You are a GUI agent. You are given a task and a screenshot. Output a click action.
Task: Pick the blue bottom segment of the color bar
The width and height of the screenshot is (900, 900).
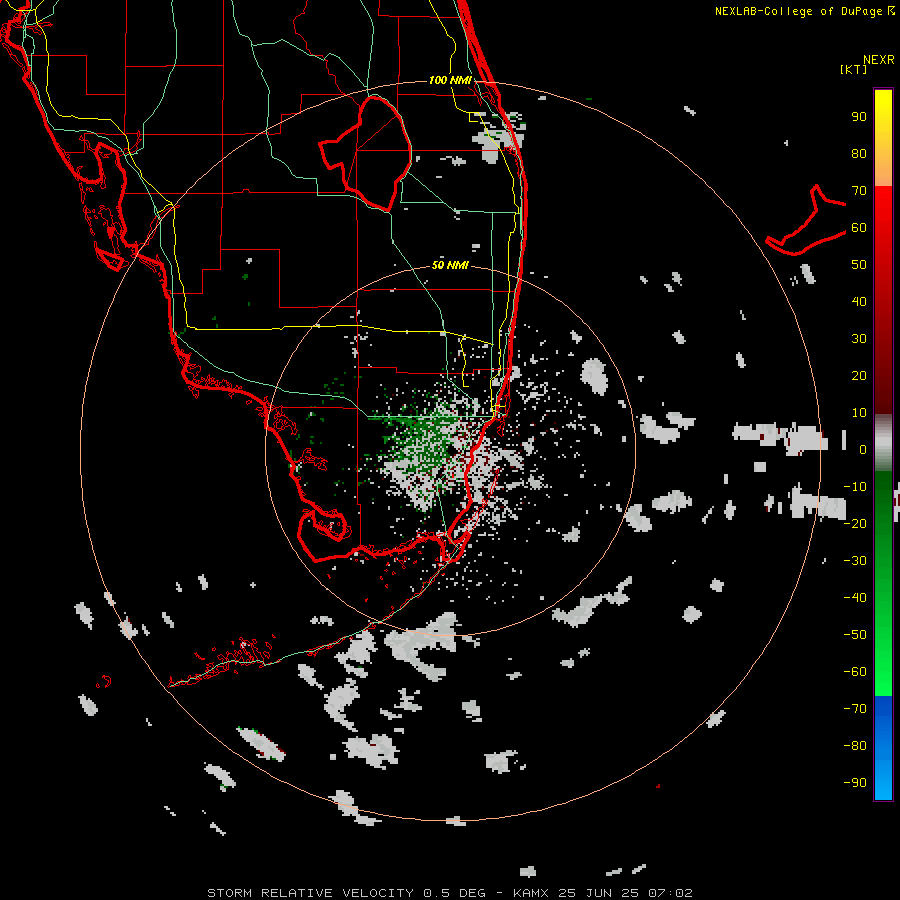point(883,748)
